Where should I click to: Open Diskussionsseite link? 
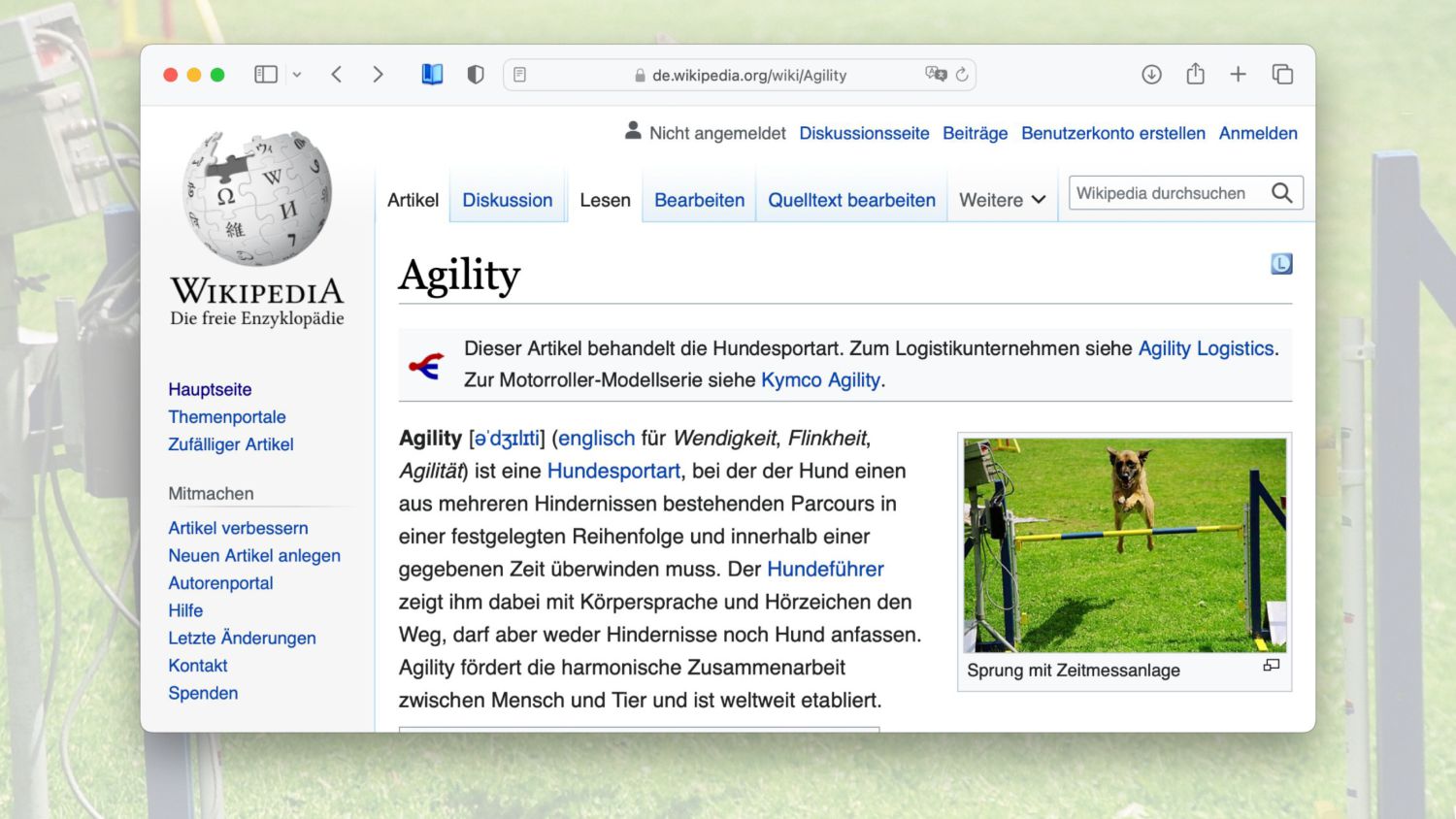[864, 133]
